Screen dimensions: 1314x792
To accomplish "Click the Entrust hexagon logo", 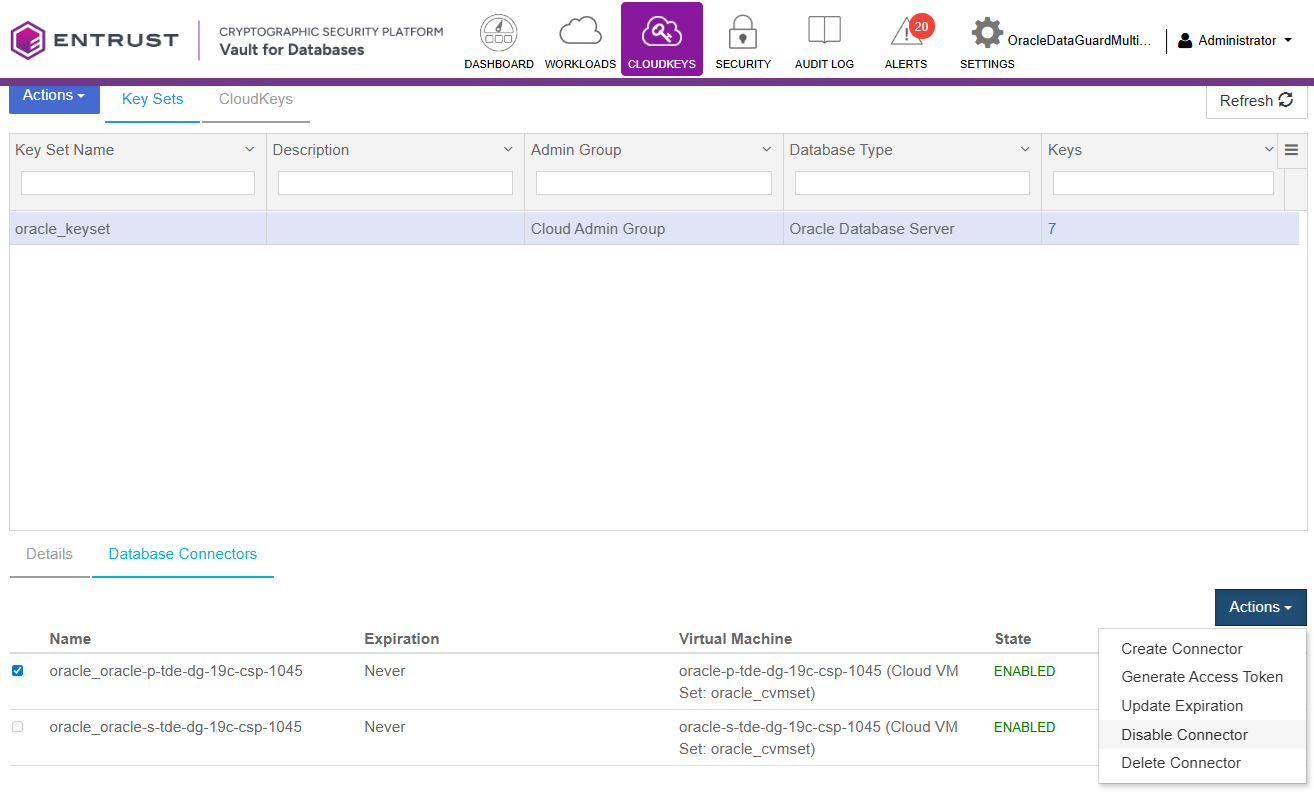I will click(x=28, y=40).
